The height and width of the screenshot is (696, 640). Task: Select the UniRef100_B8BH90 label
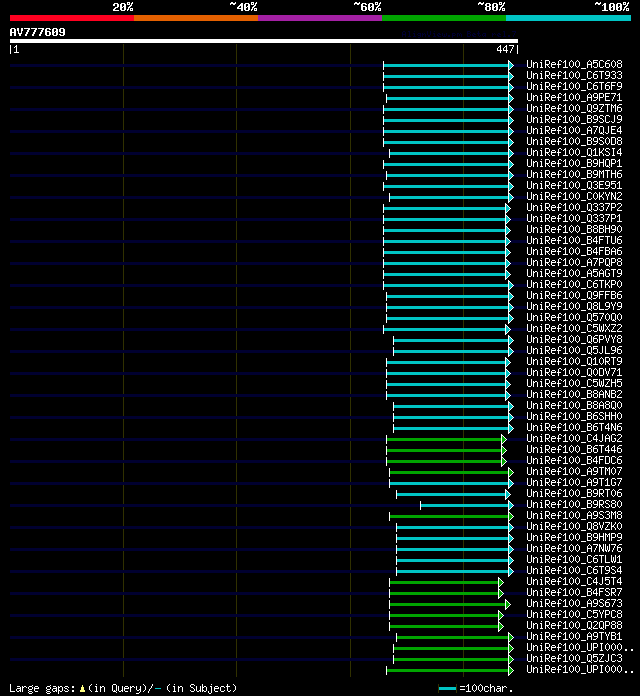[x=574, y=229]
